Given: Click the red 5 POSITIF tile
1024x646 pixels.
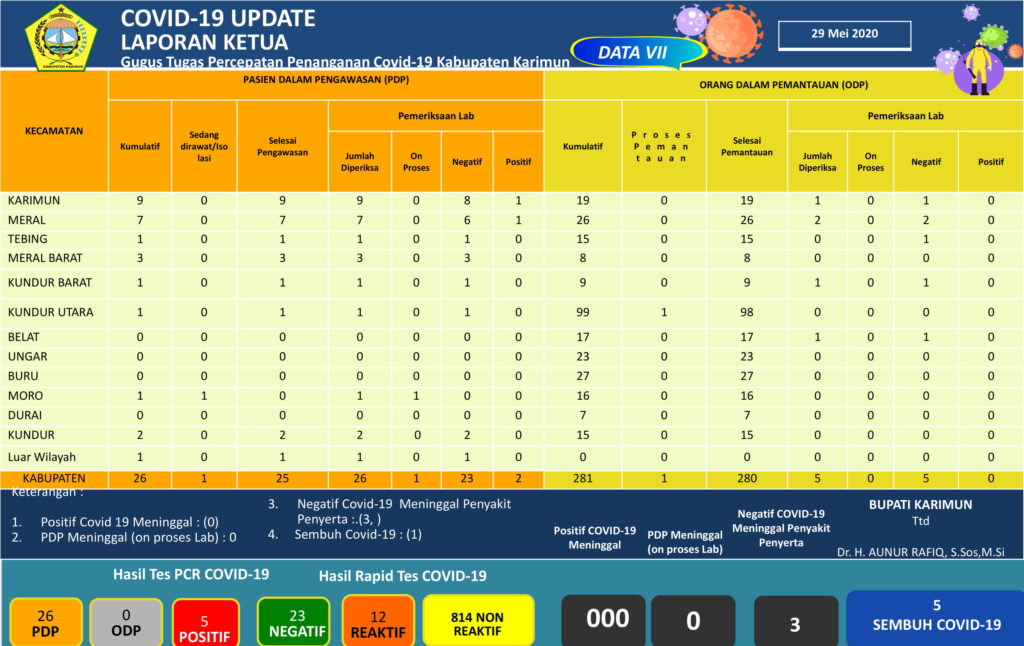Looking at the screenshot, I should pyautogui.click(x=205, y=624).
